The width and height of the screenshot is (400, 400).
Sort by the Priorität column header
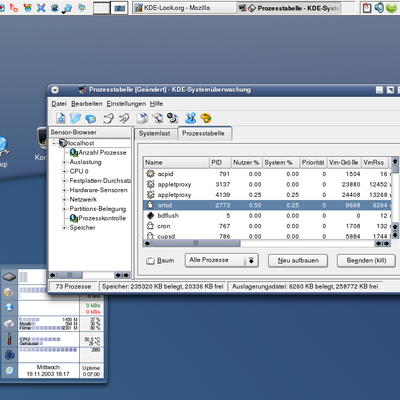(313, 162)
